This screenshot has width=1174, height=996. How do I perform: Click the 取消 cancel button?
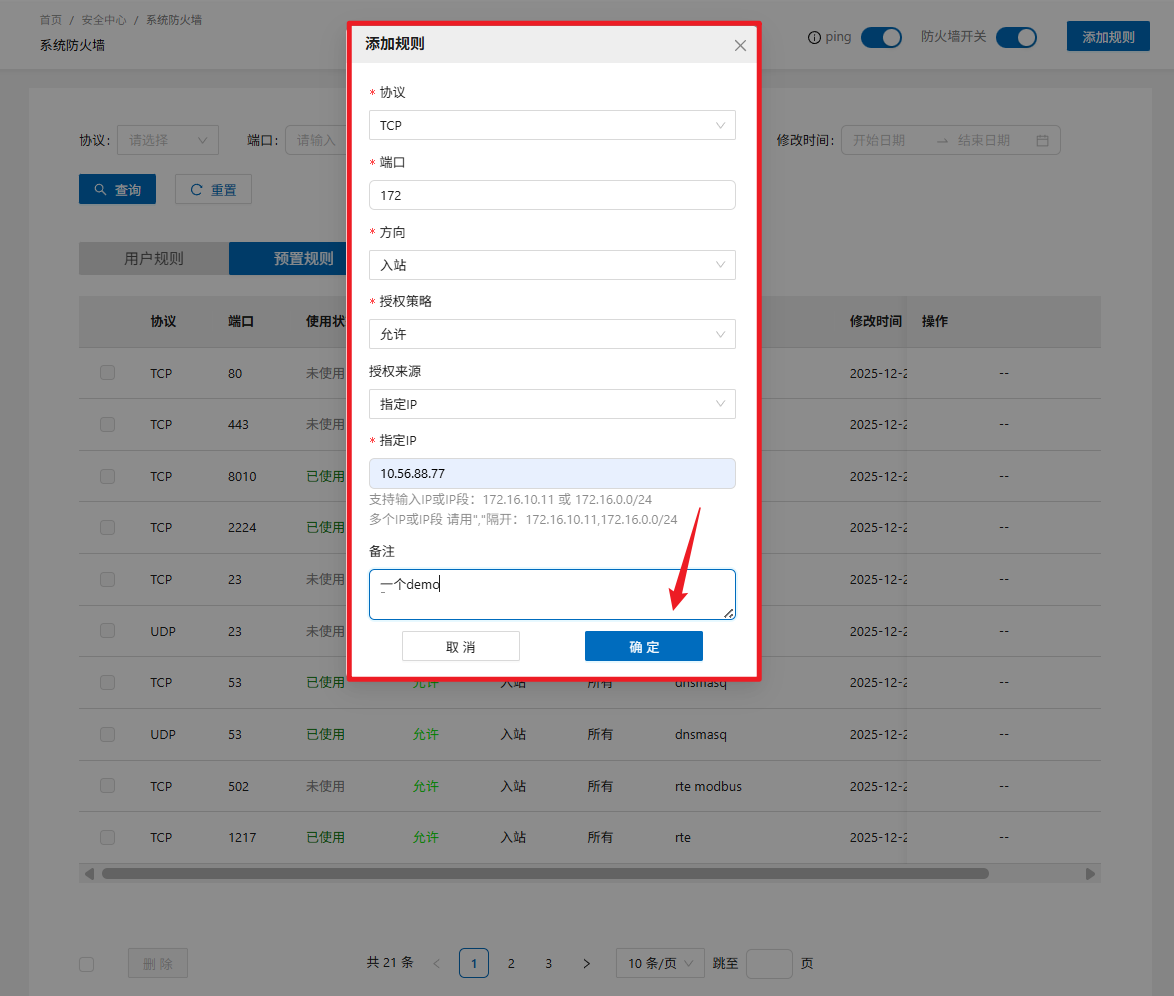(460, 646)
